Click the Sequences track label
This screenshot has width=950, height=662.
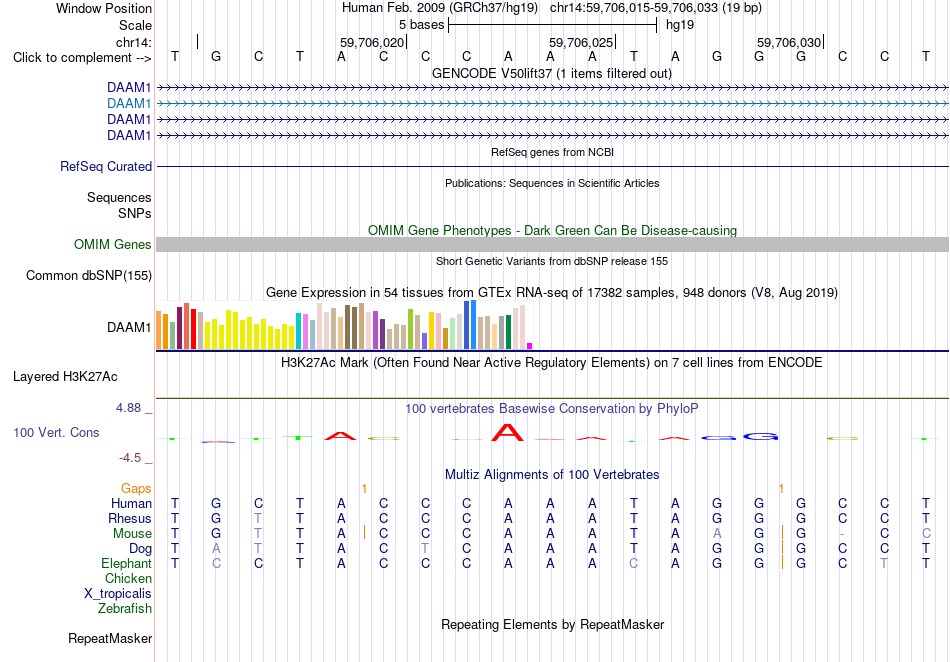119,197
